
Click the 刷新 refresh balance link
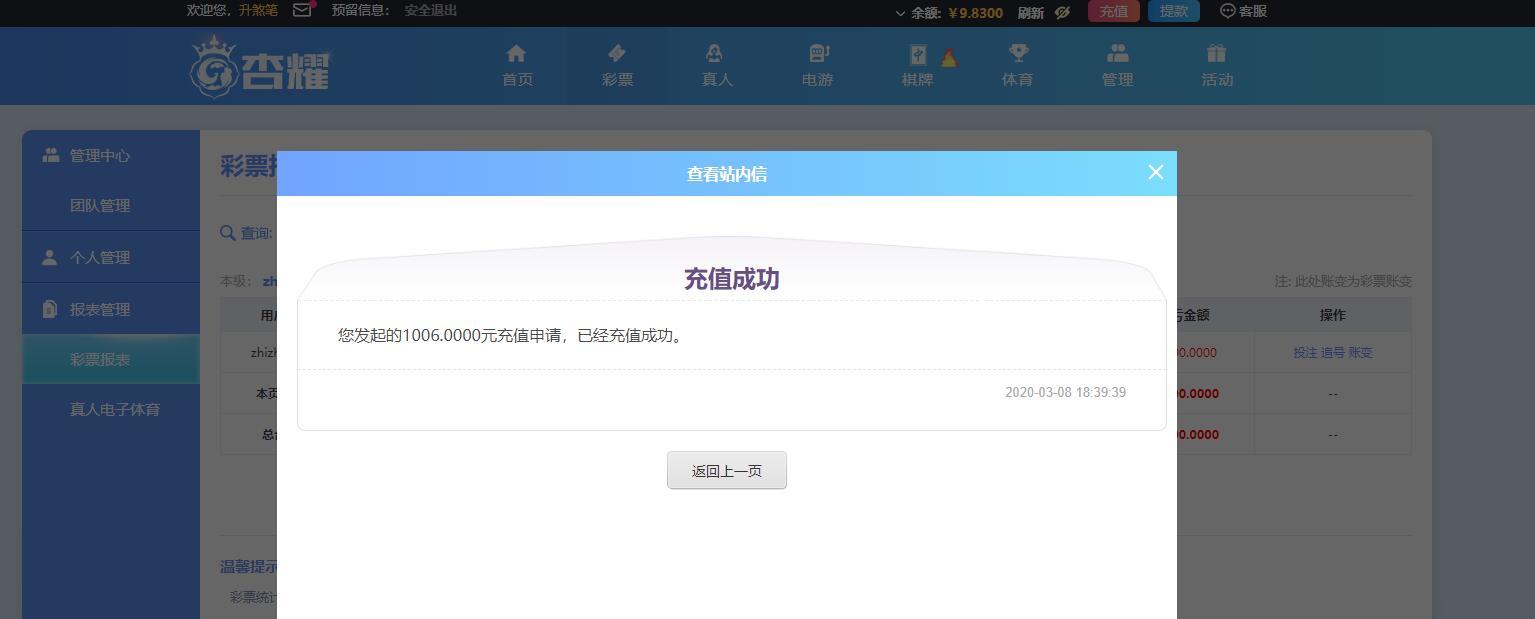pos(1031,12)
